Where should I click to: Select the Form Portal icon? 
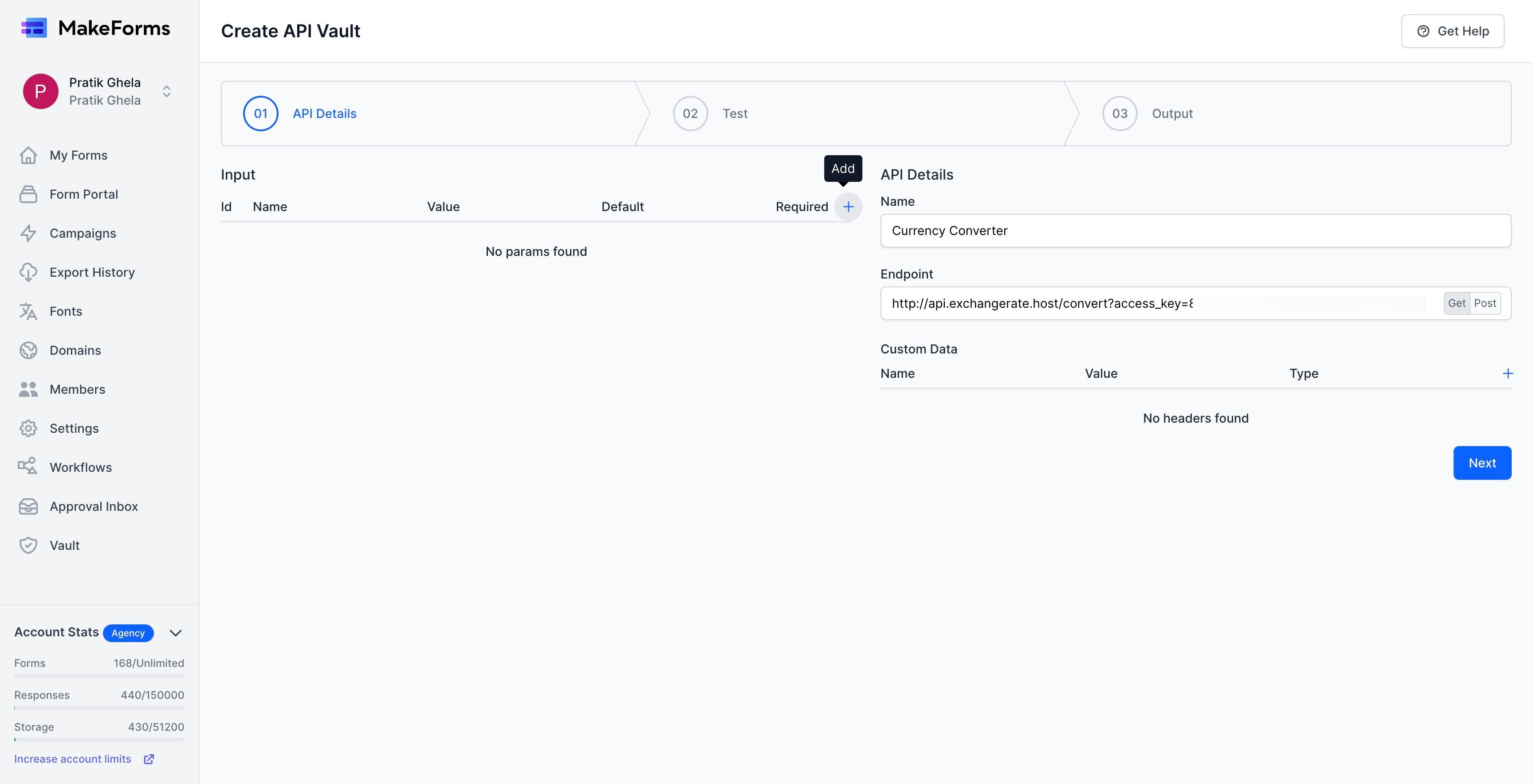pos(29,194)
